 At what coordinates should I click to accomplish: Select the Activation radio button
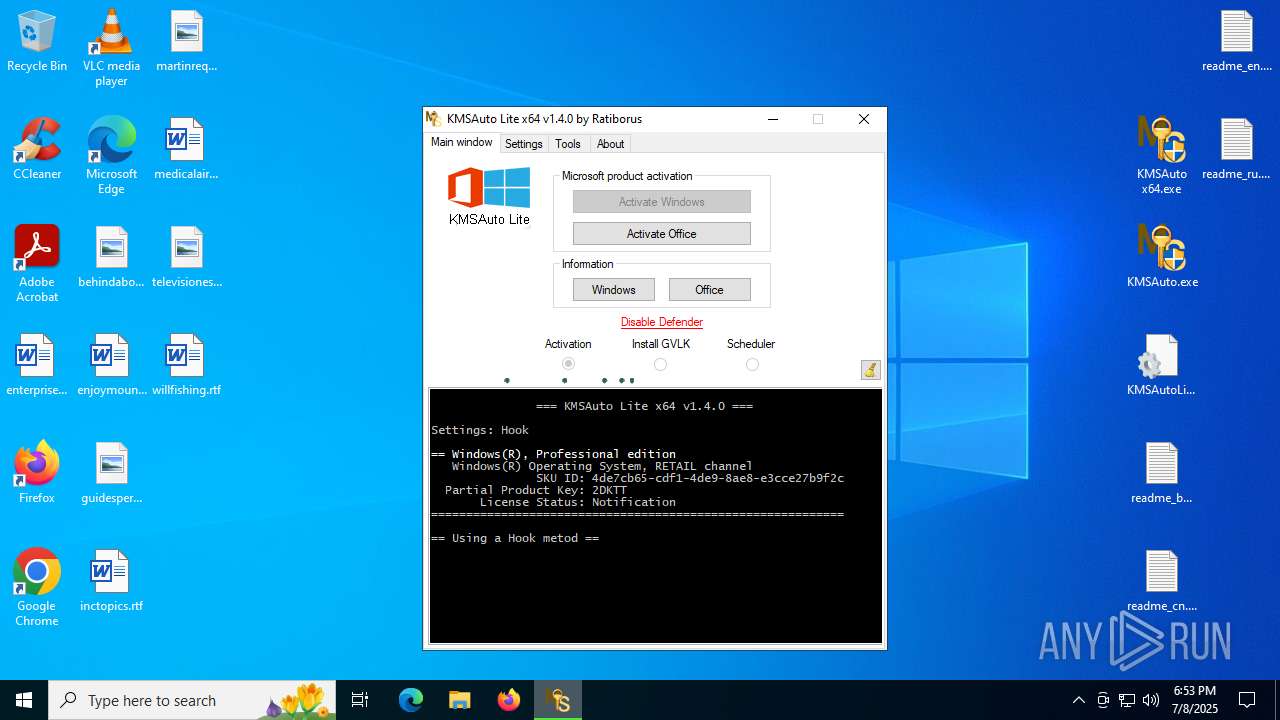pos(568,364)
